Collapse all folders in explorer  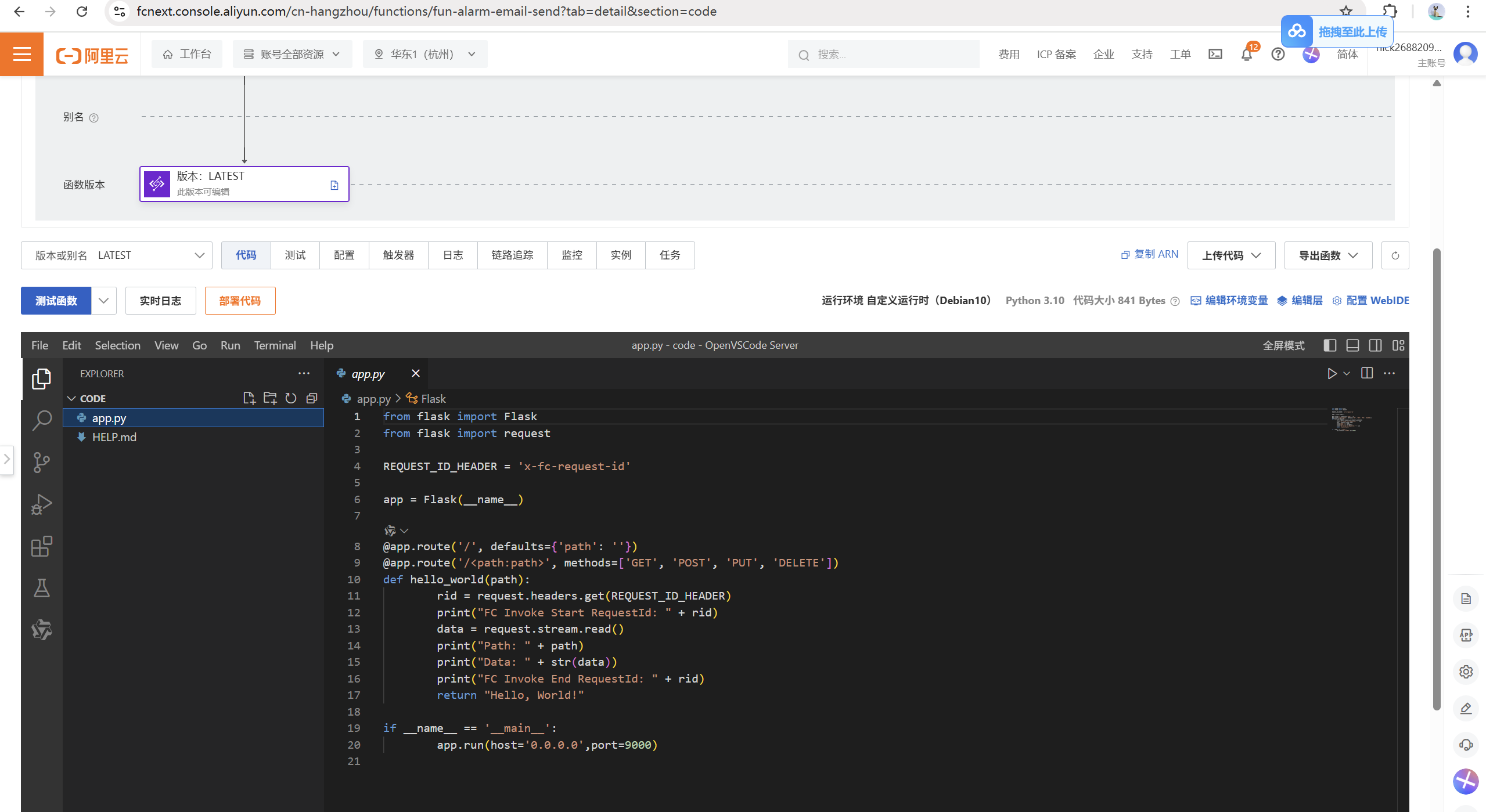click(312, 398)
